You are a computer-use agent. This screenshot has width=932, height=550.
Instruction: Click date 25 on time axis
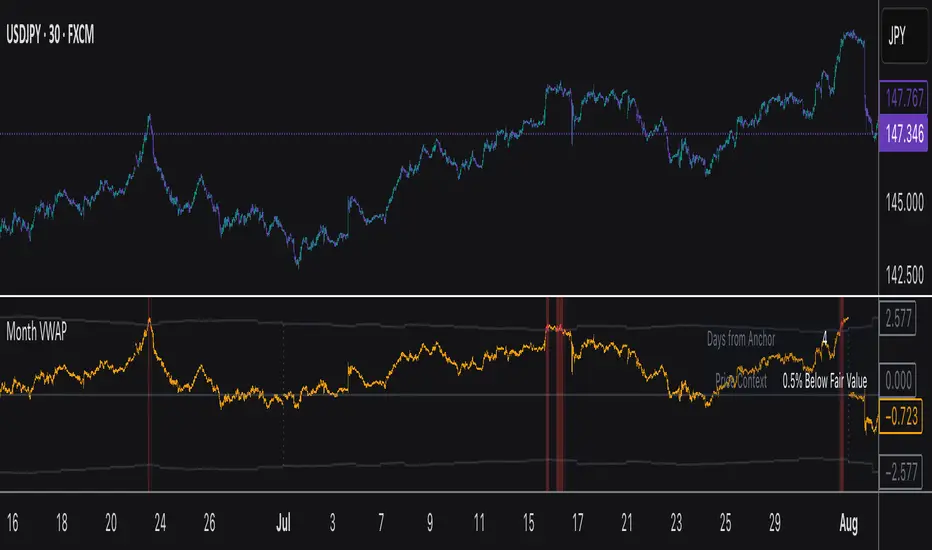point(725,523)
